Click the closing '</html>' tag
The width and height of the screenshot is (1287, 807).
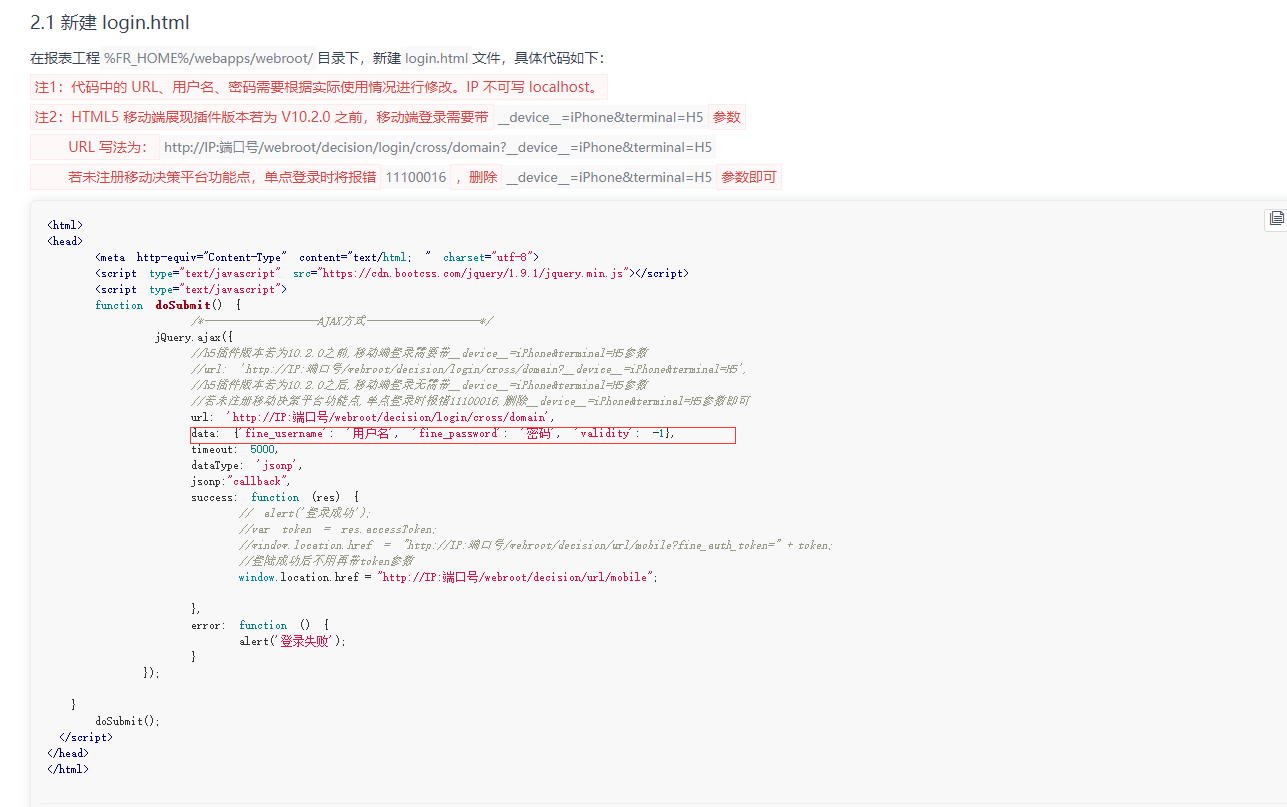pyautogui.click(x=68, y=769)
